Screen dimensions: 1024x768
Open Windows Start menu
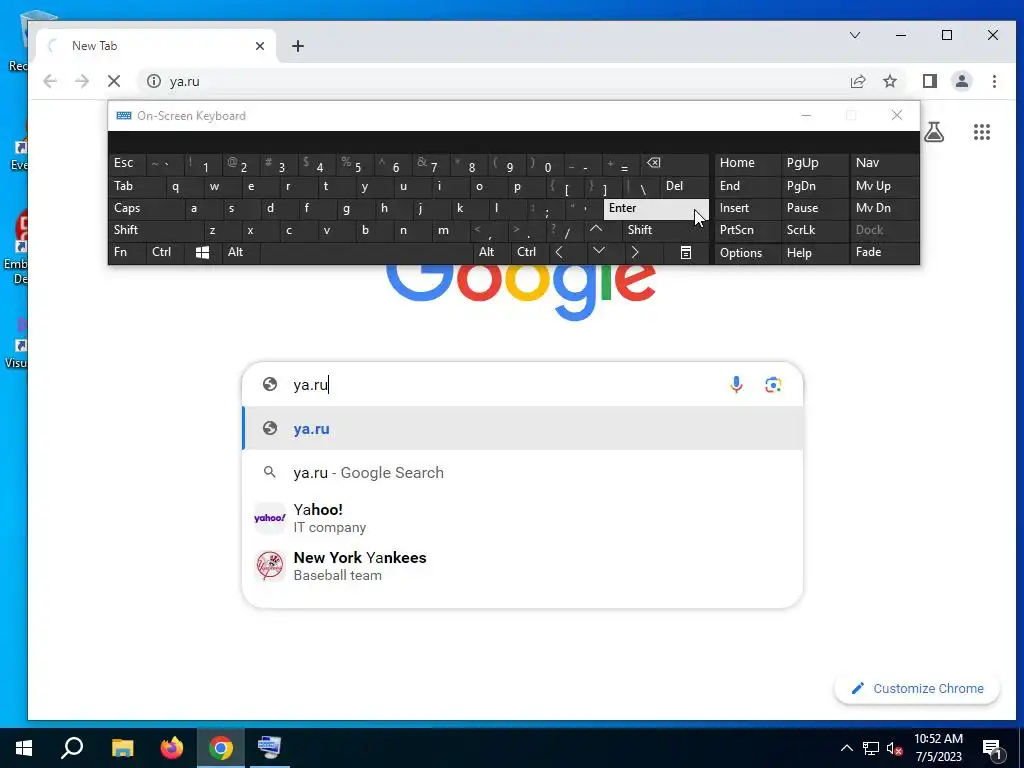(x=24, y=747)
